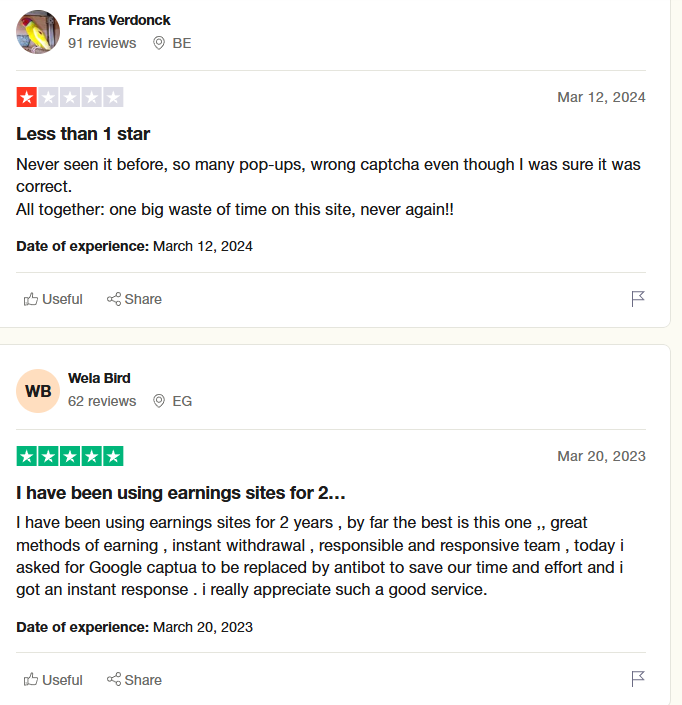Click the thumbs-up icon on Frans's review
The image size is (682, 705).
(x=31, y=299)
